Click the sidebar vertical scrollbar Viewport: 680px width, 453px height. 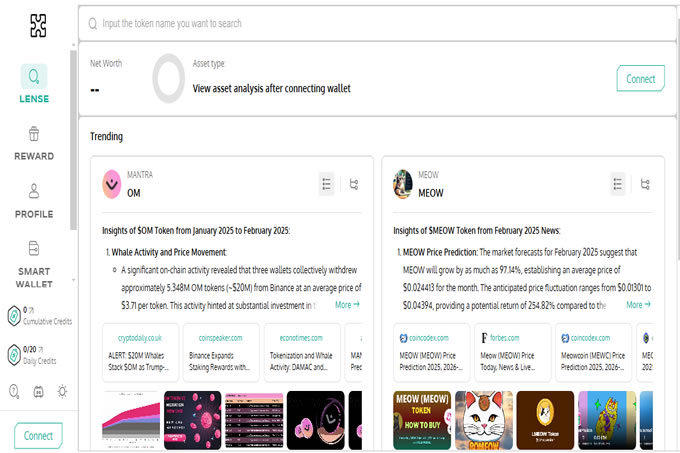click(73, 140)
